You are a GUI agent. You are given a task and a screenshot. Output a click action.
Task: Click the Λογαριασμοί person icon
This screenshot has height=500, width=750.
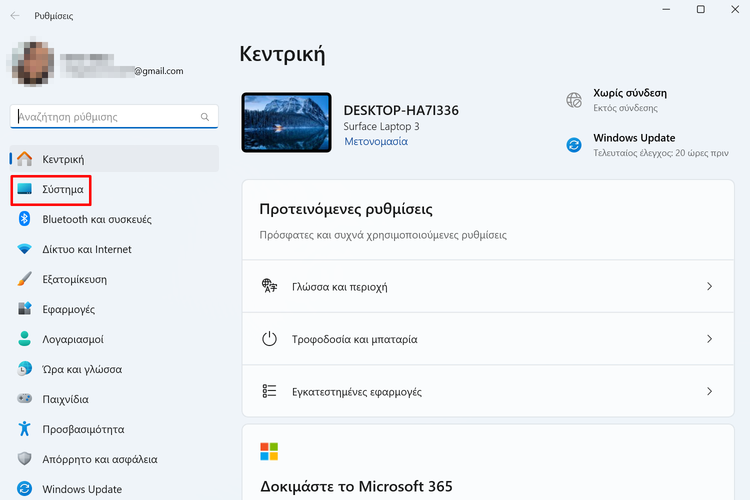(x=24, y=339)
